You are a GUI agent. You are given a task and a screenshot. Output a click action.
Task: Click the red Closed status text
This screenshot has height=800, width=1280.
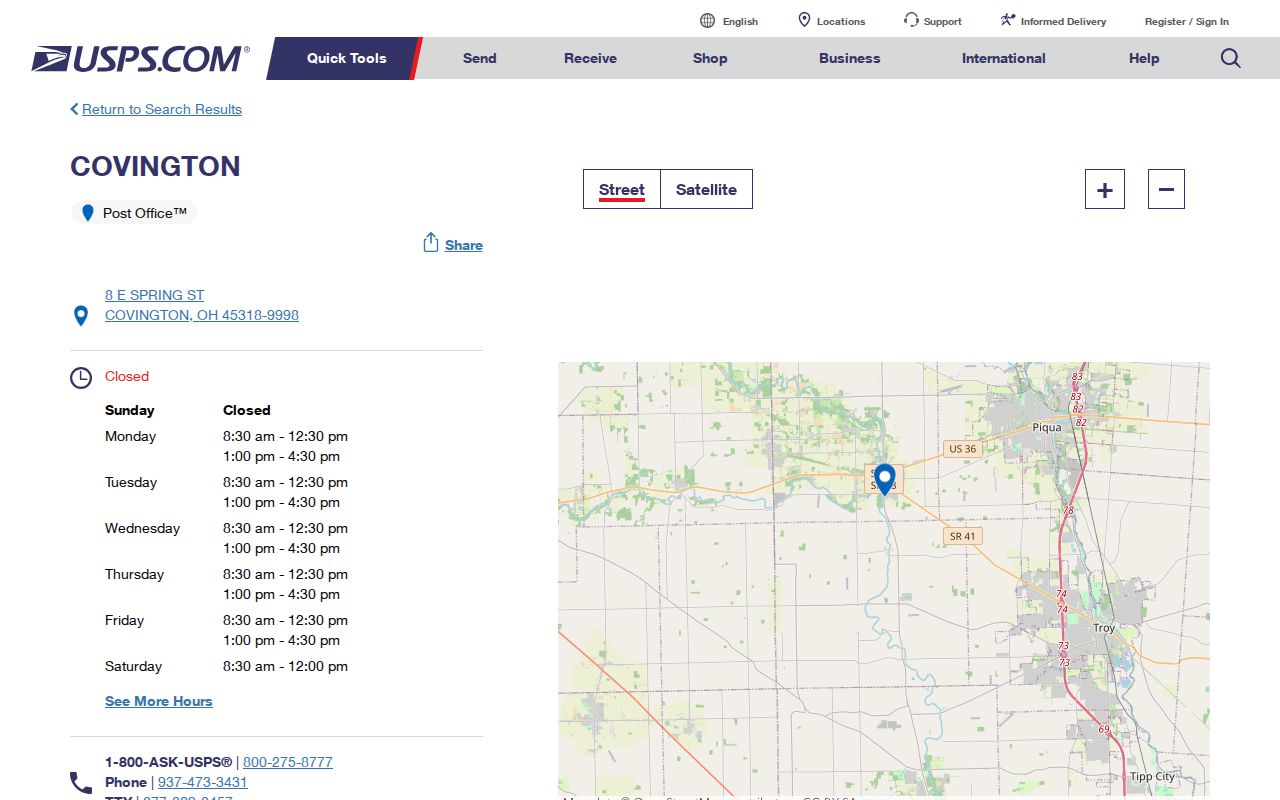pos(127,376)
